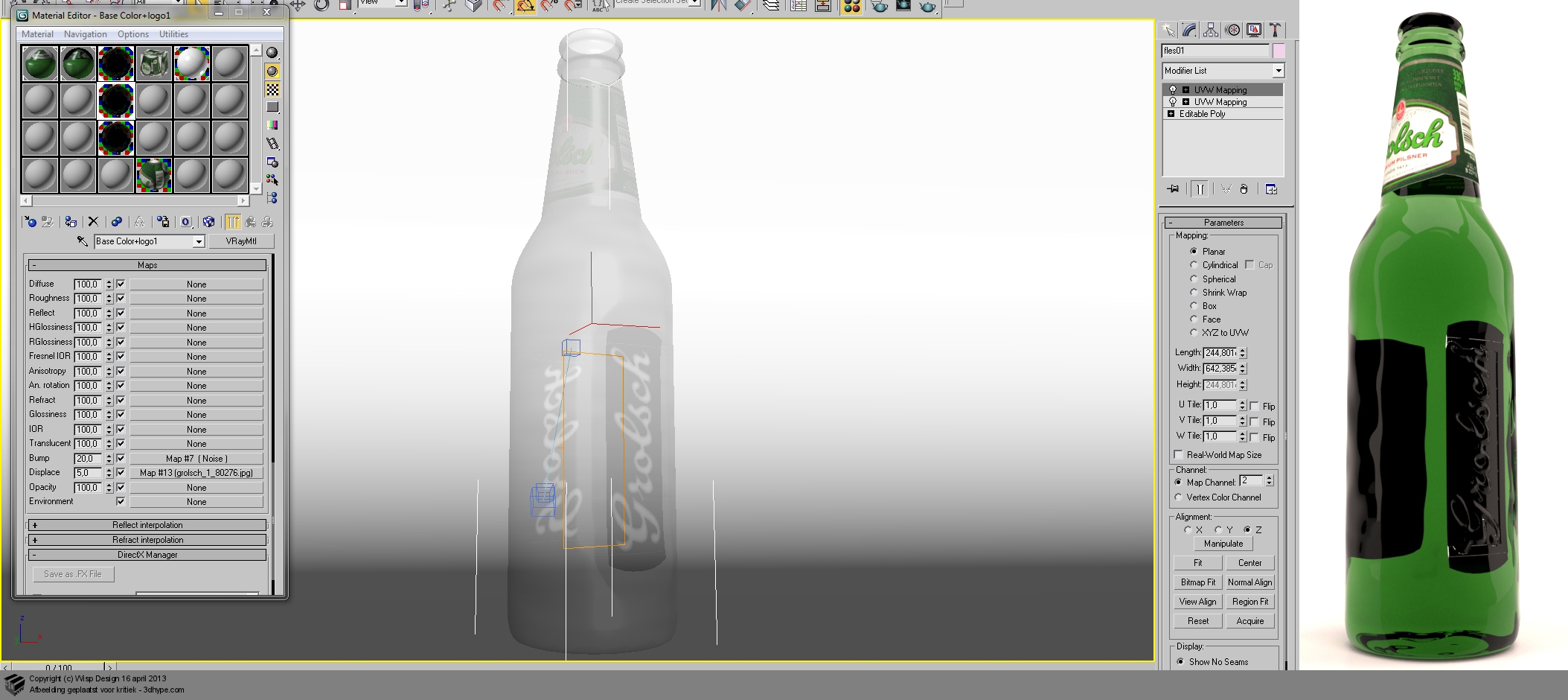Click the Manipulate button
1568x700 pixels.
point(1223,544)
